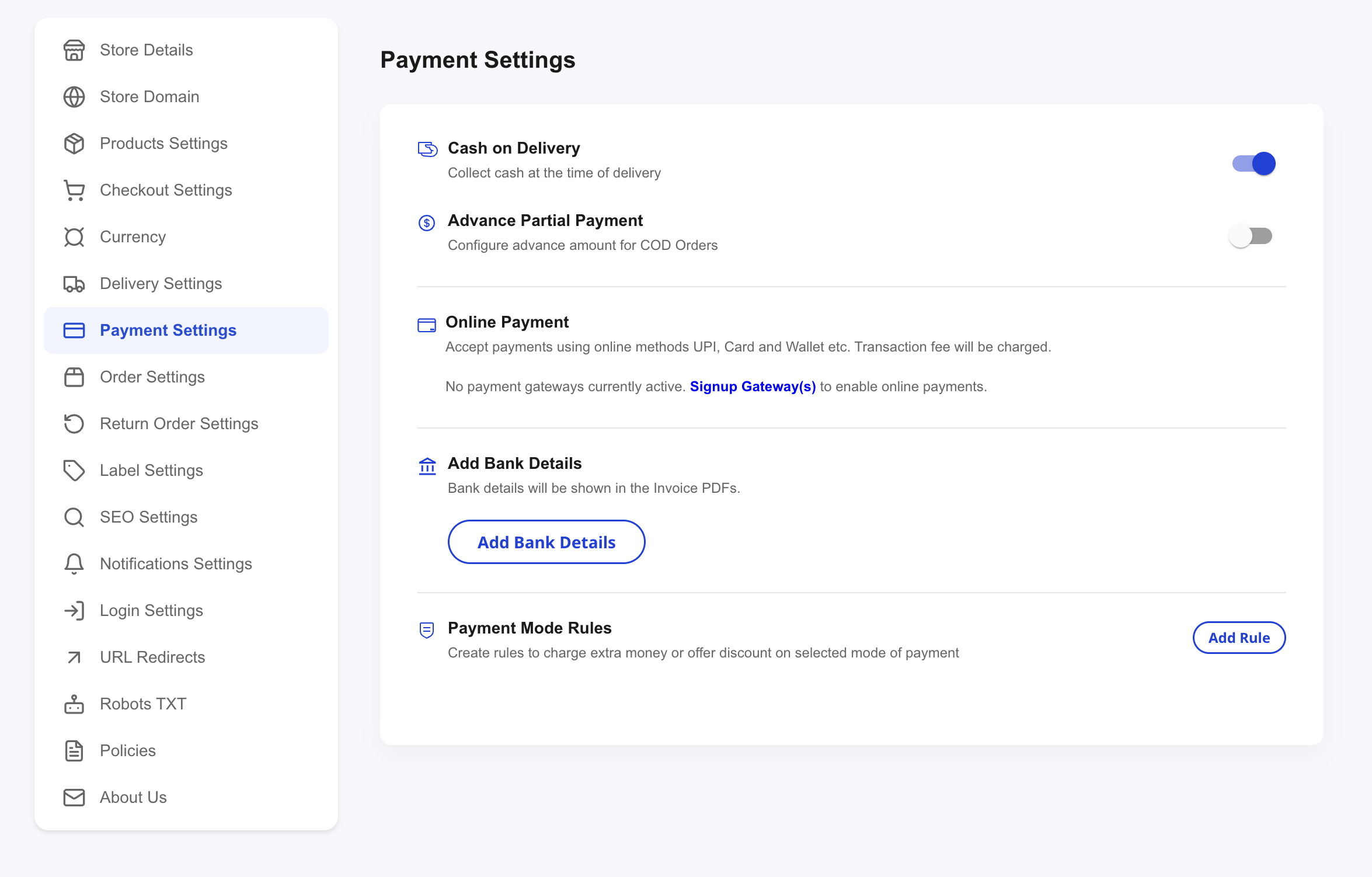Image resolution: width=1372 pixels, height=877 pixels.
Task: Click the bank icon next to Add Bank Details
Action: coord(427,466)
